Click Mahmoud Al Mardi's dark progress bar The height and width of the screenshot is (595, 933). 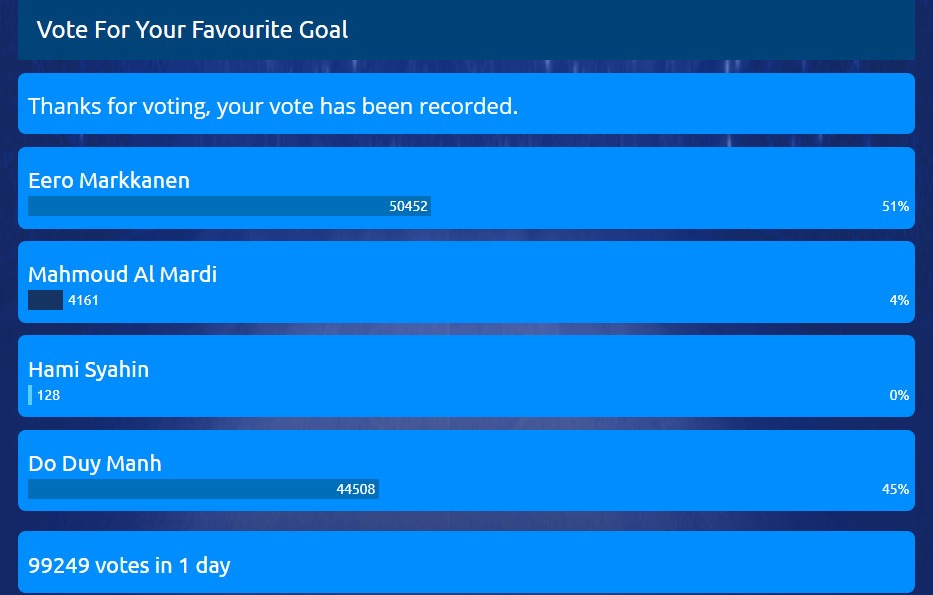tap(45, 300)
